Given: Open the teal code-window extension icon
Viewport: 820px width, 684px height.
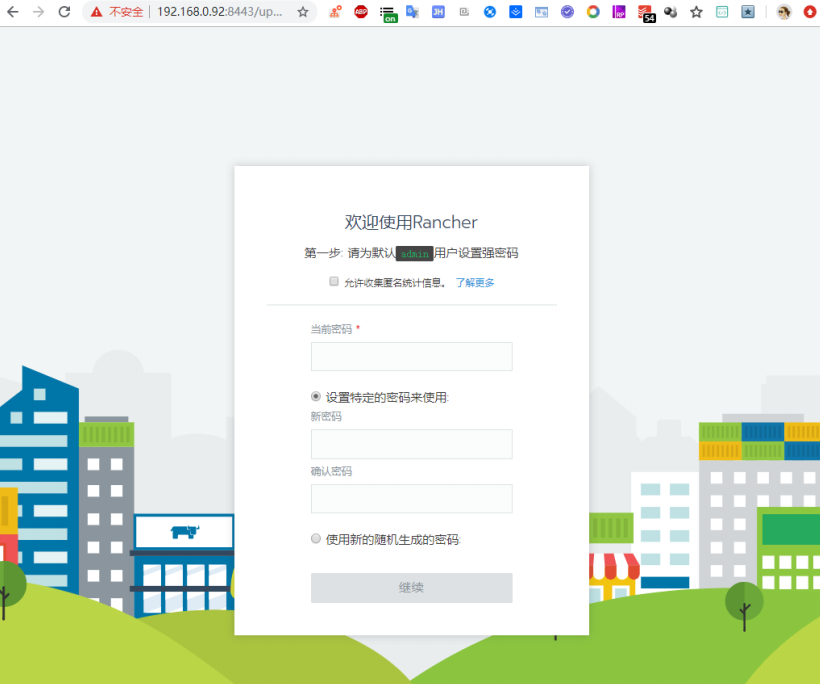Looking at the screenshot, I should click(x=722, y=12).
